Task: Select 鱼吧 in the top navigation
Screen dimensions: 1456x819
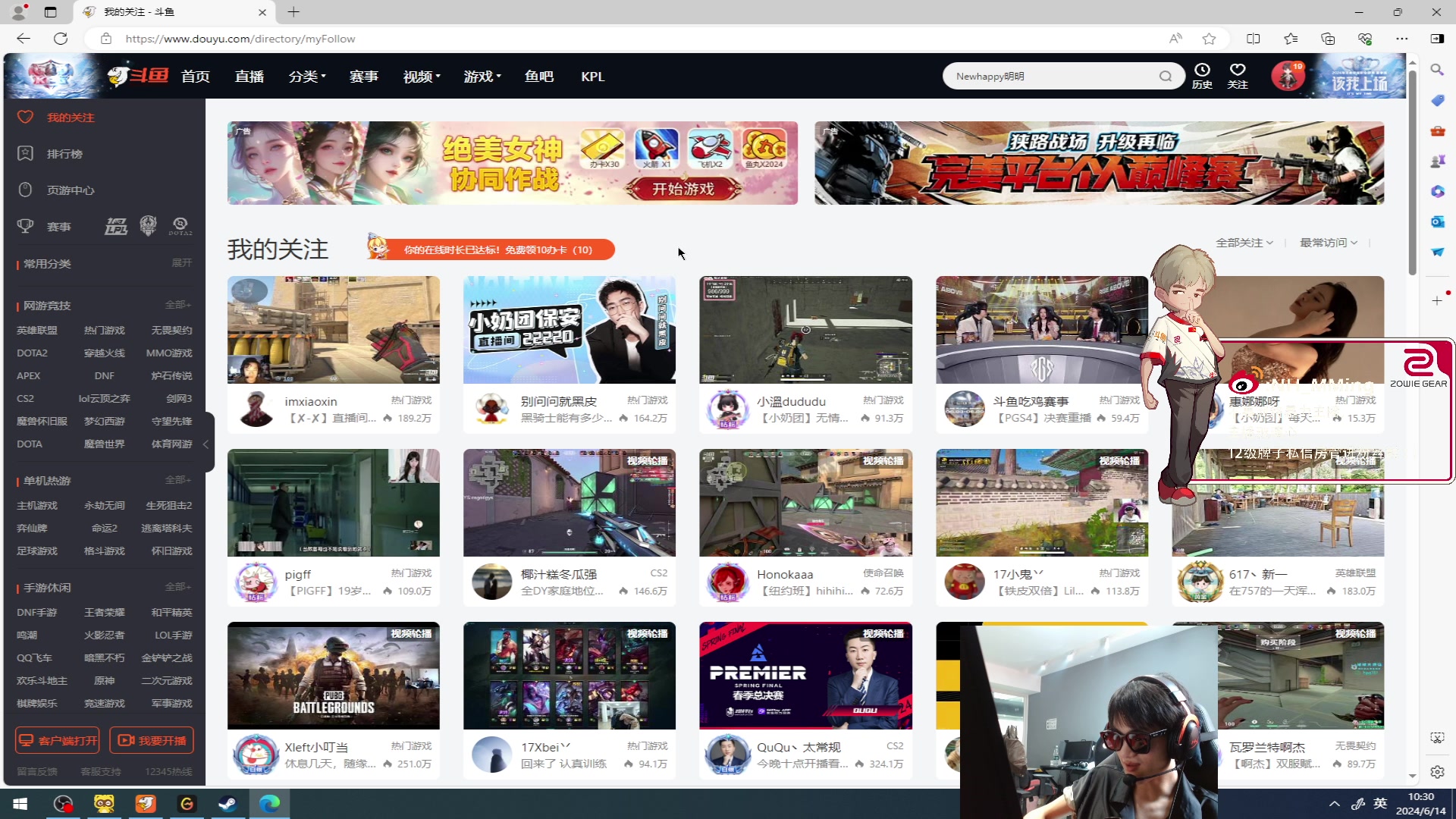Action: point(539,76)
